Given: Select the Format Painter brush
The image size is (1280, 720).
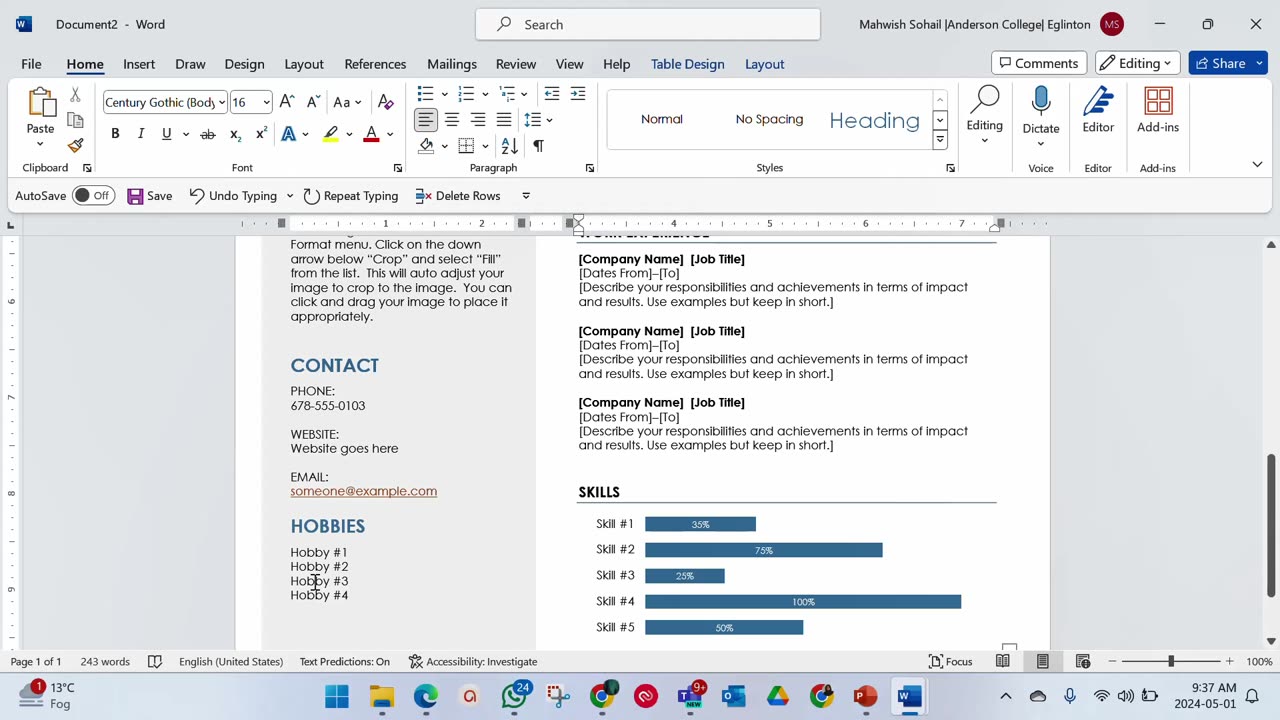Looking at the screenshot, I should click(75, 145).
